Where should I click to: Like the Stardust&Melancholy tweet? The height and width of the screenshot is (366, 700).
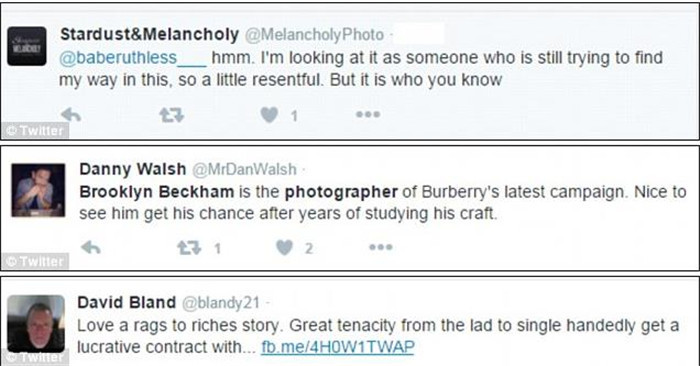pyautogui.click(x=269, y=115)
